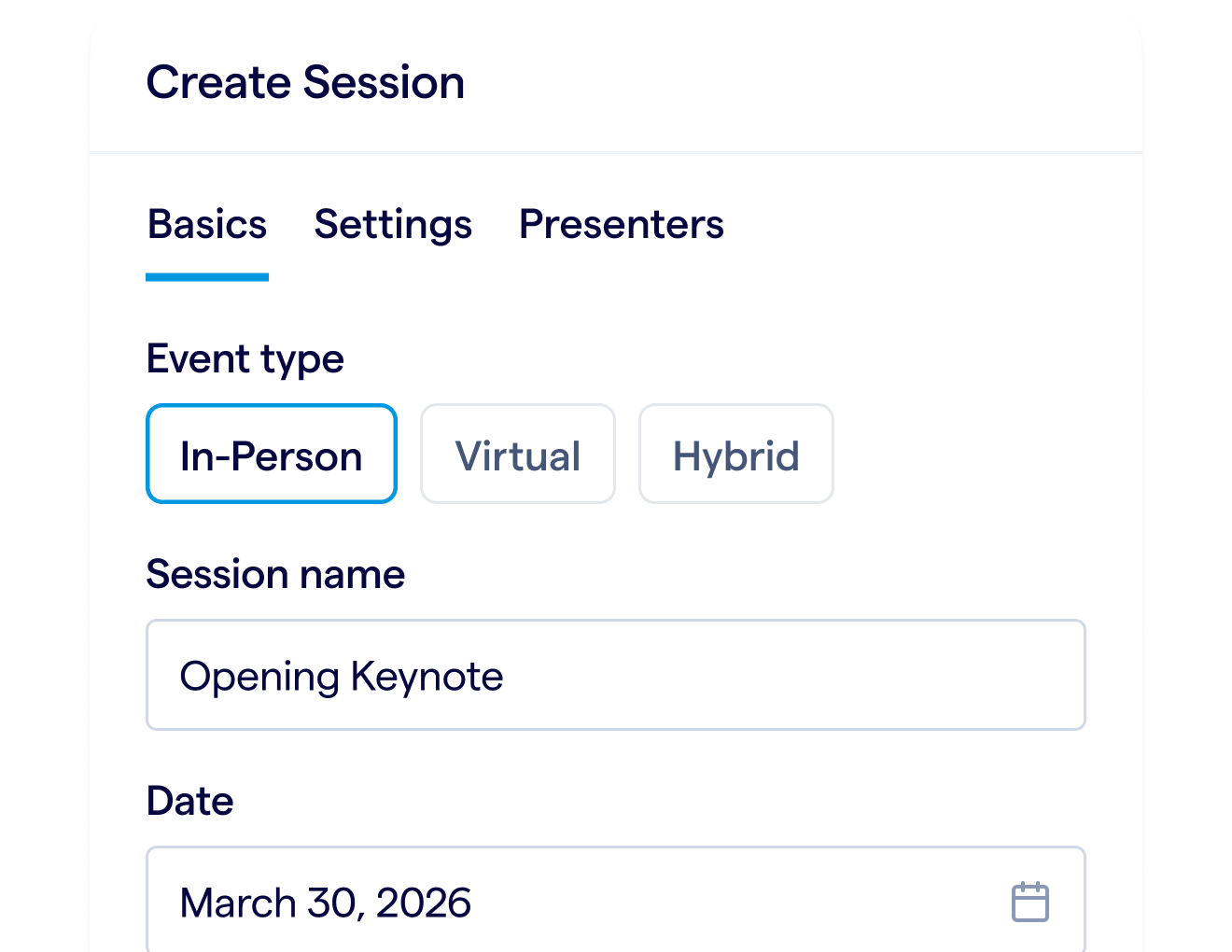Click the Create Session dialog title
The image size is (1232, 952).
coord(305,82)
